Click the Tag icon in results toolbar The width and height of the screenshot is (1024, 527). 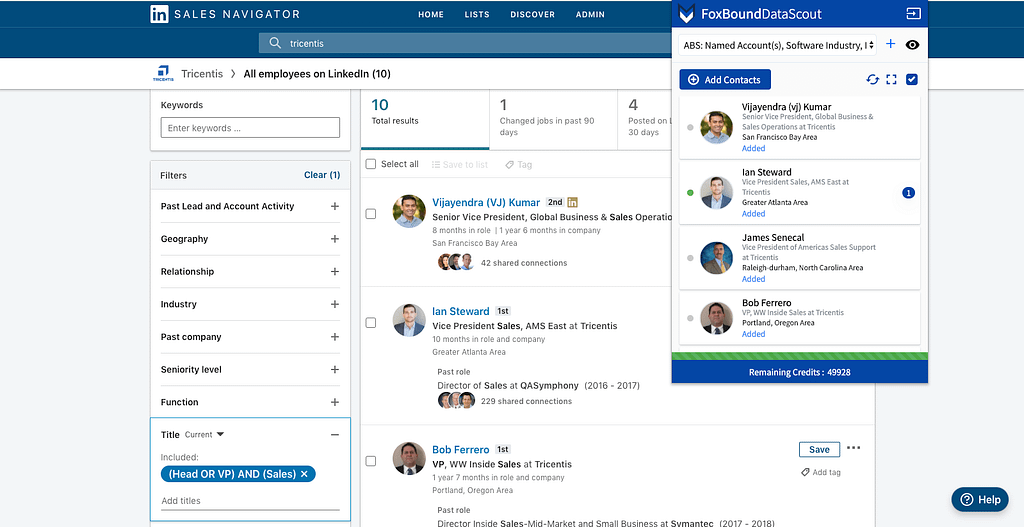pos(509,165)
